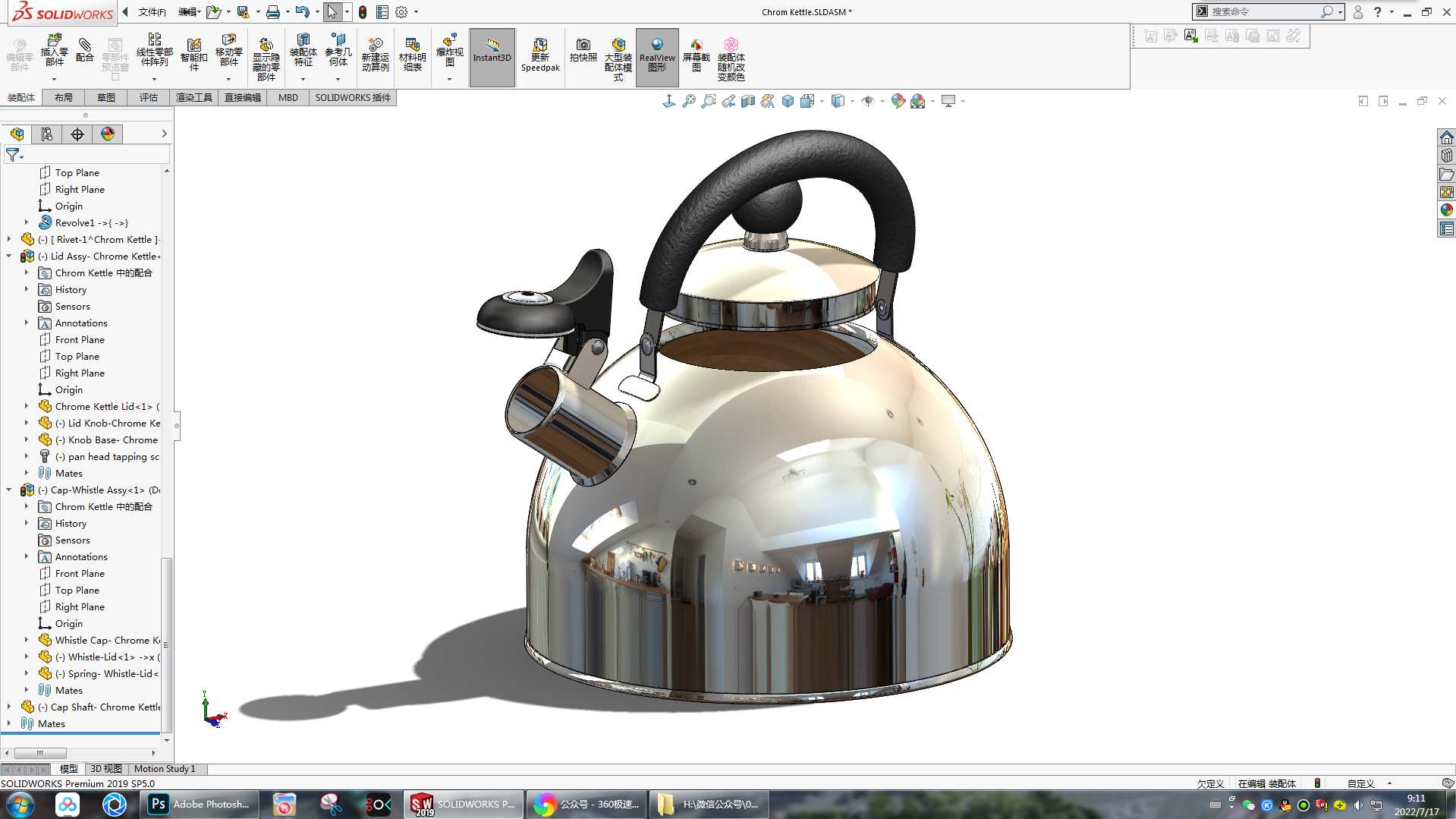
Task: Expand the Chrome Kettle Lid<1> node
Action: coord(27,406)
